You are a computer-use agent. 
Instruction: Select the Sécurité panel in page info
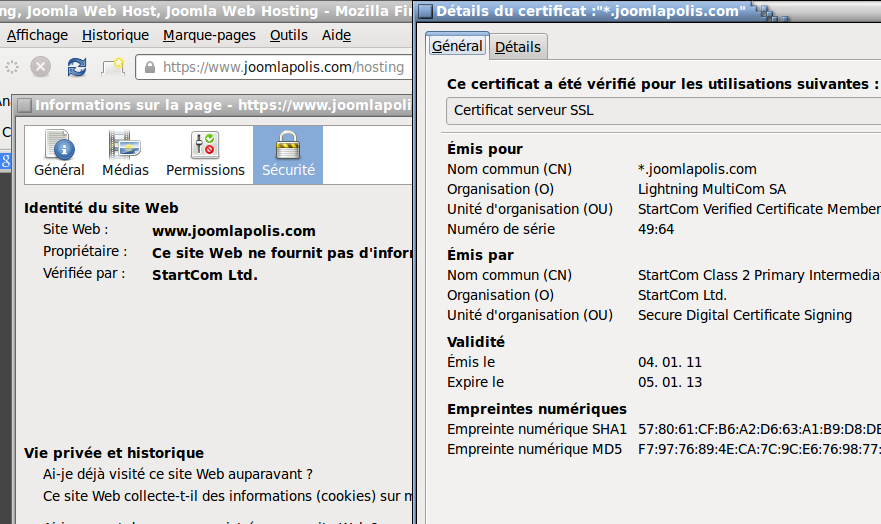click(288, 154)
